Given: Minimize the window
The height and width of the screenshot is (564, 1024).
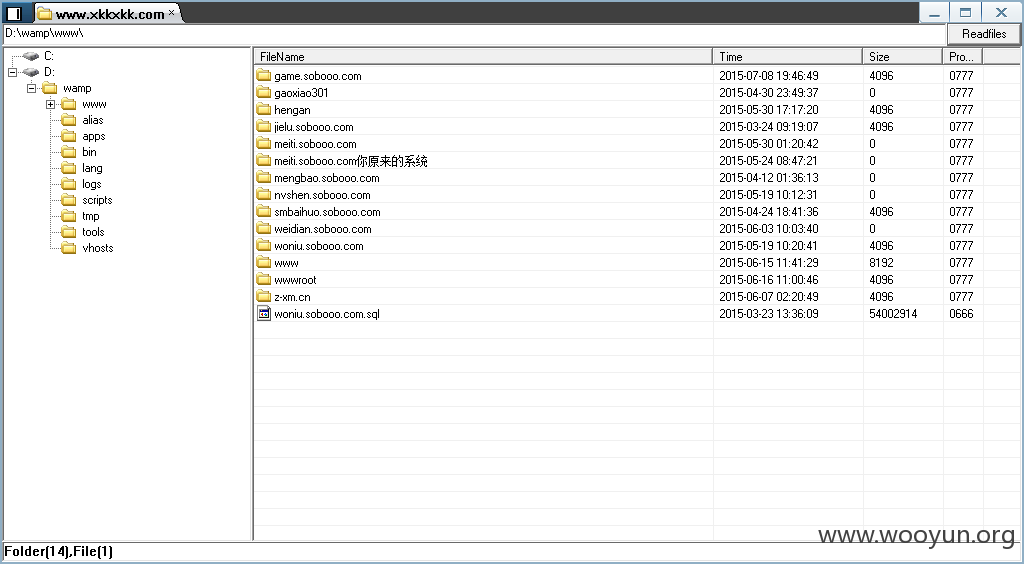Looking at the screenshot, I should point(935,12).
